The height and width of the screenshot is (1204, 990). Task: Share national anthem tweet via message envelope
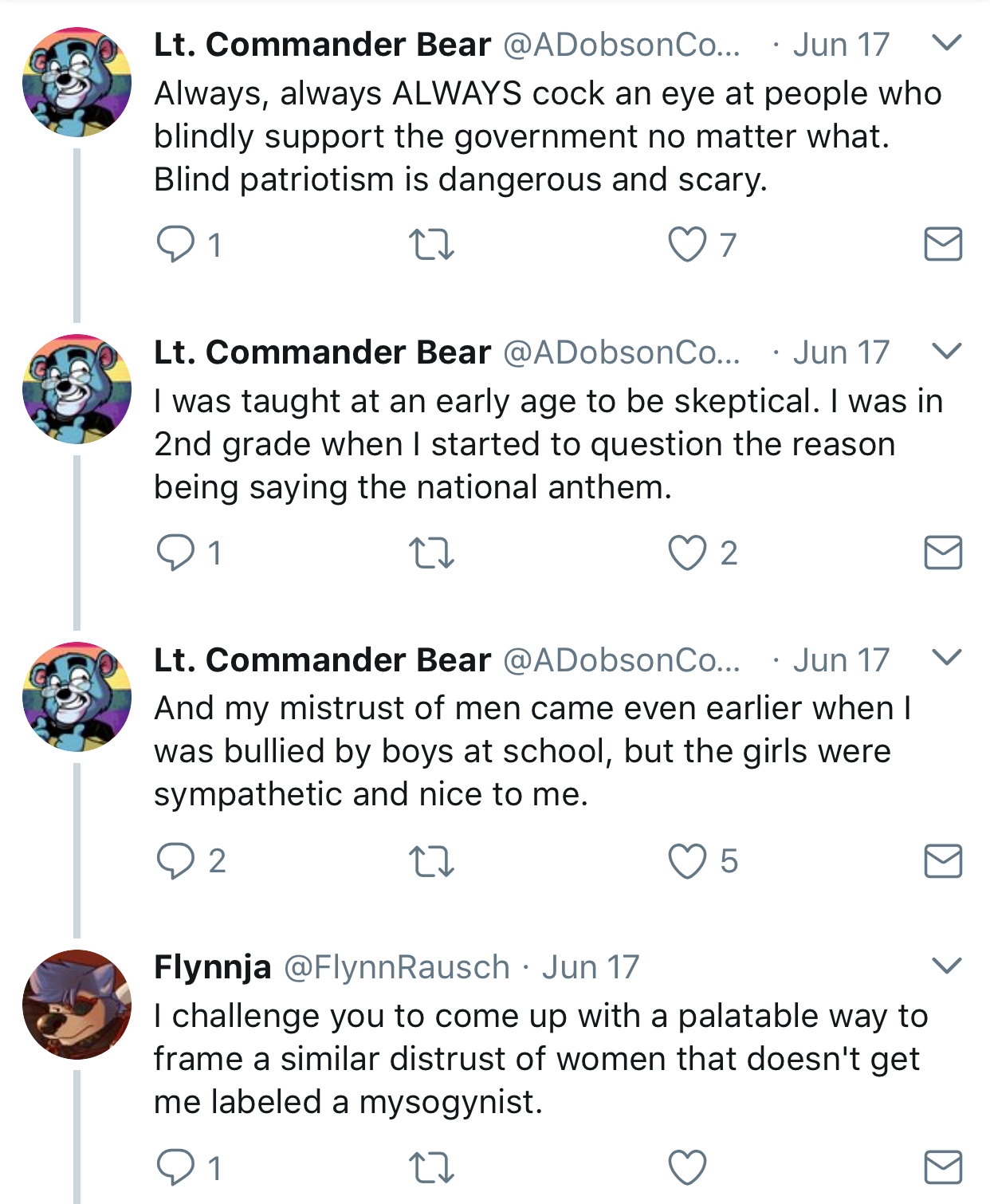pos(943,553)
